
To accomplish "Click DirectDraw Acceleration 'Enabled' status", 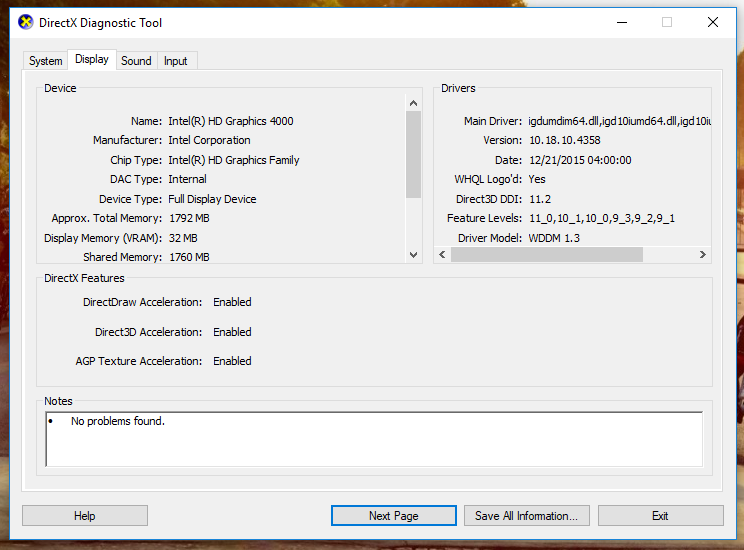I will point(232,302).
